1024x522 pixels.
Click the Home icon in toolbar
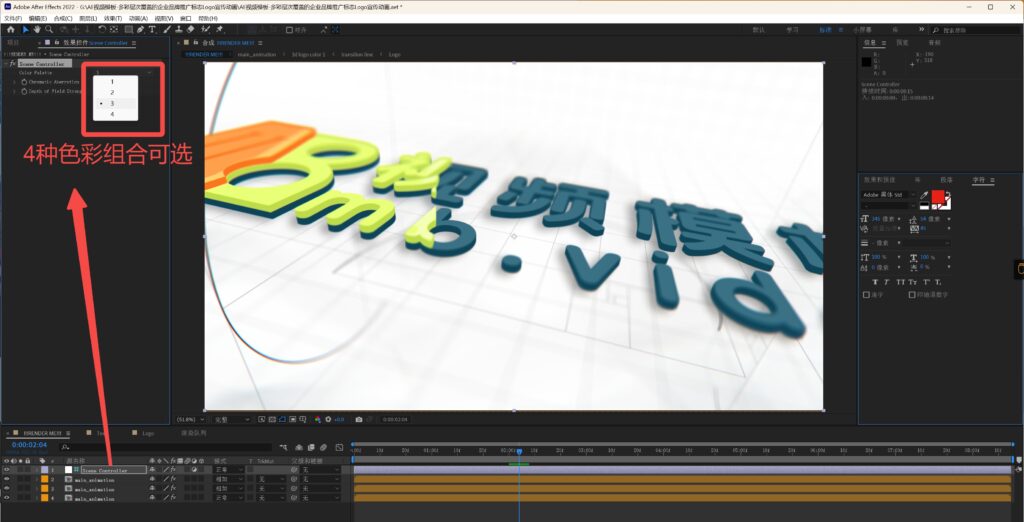(x=10, y=30)
